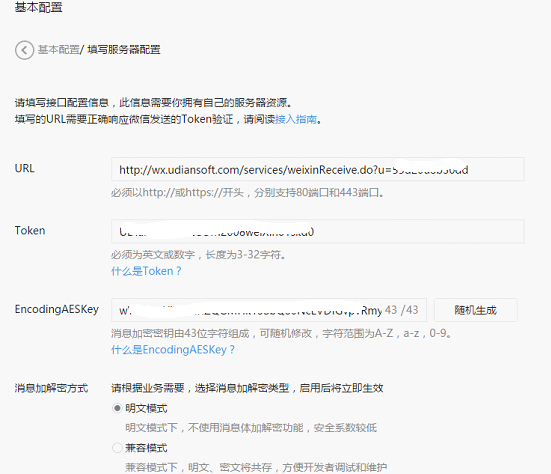The width and height of the screenshot is (551, 474).
Task: Click the 随机生成 button
Action: point(475,310)
